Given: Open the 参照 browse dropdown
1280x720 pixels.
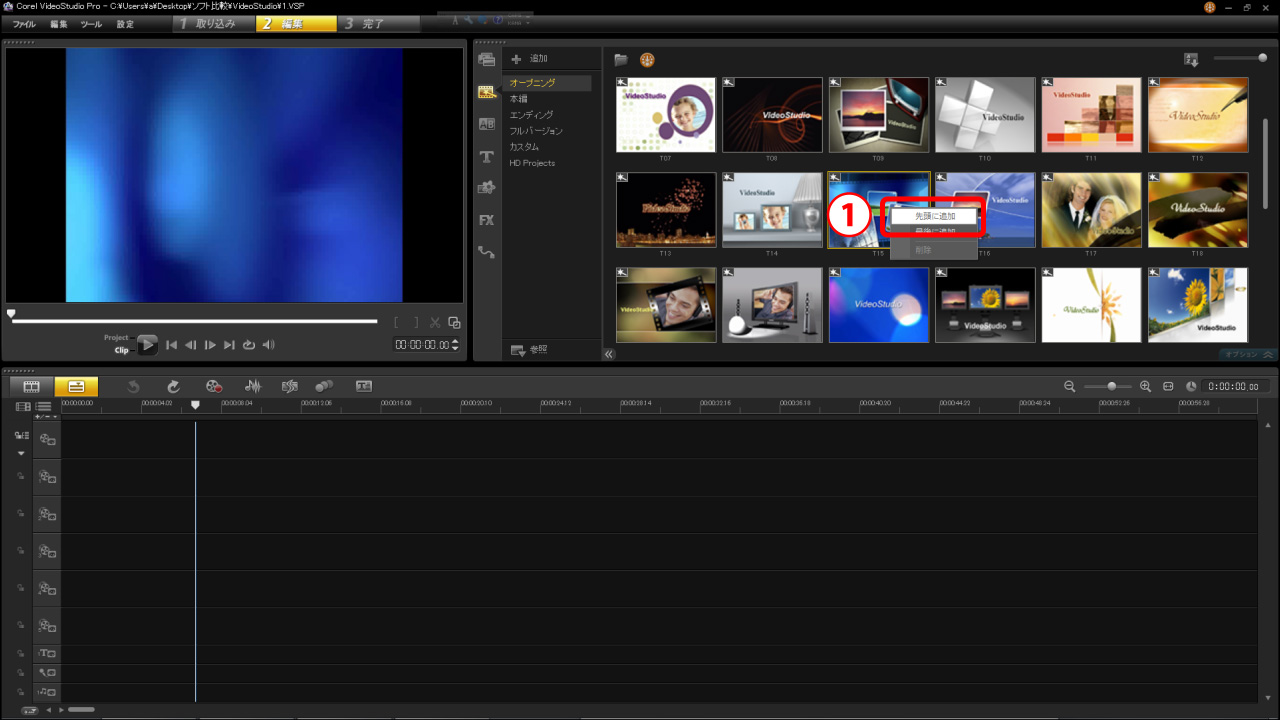Looking at the screenshot, I should tap(529, 350).
